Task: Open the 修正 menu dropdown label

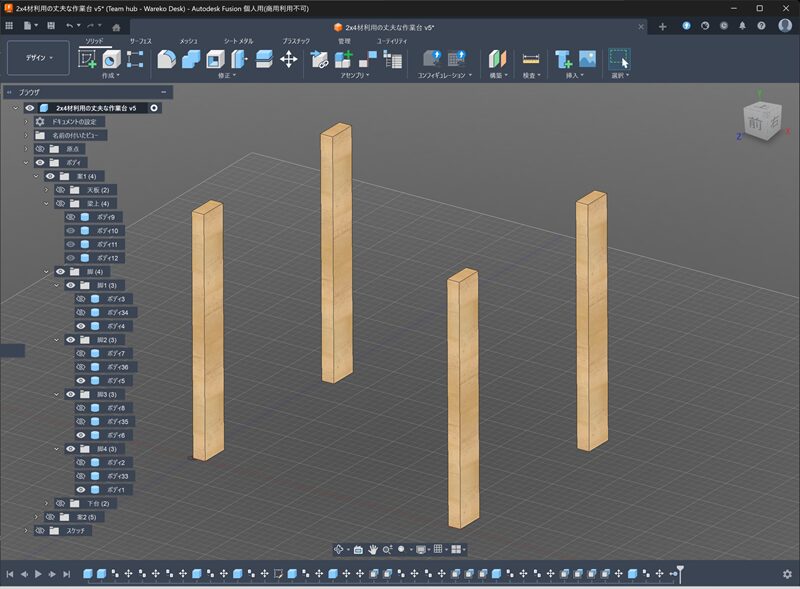Action: click(x=227, y=75)
